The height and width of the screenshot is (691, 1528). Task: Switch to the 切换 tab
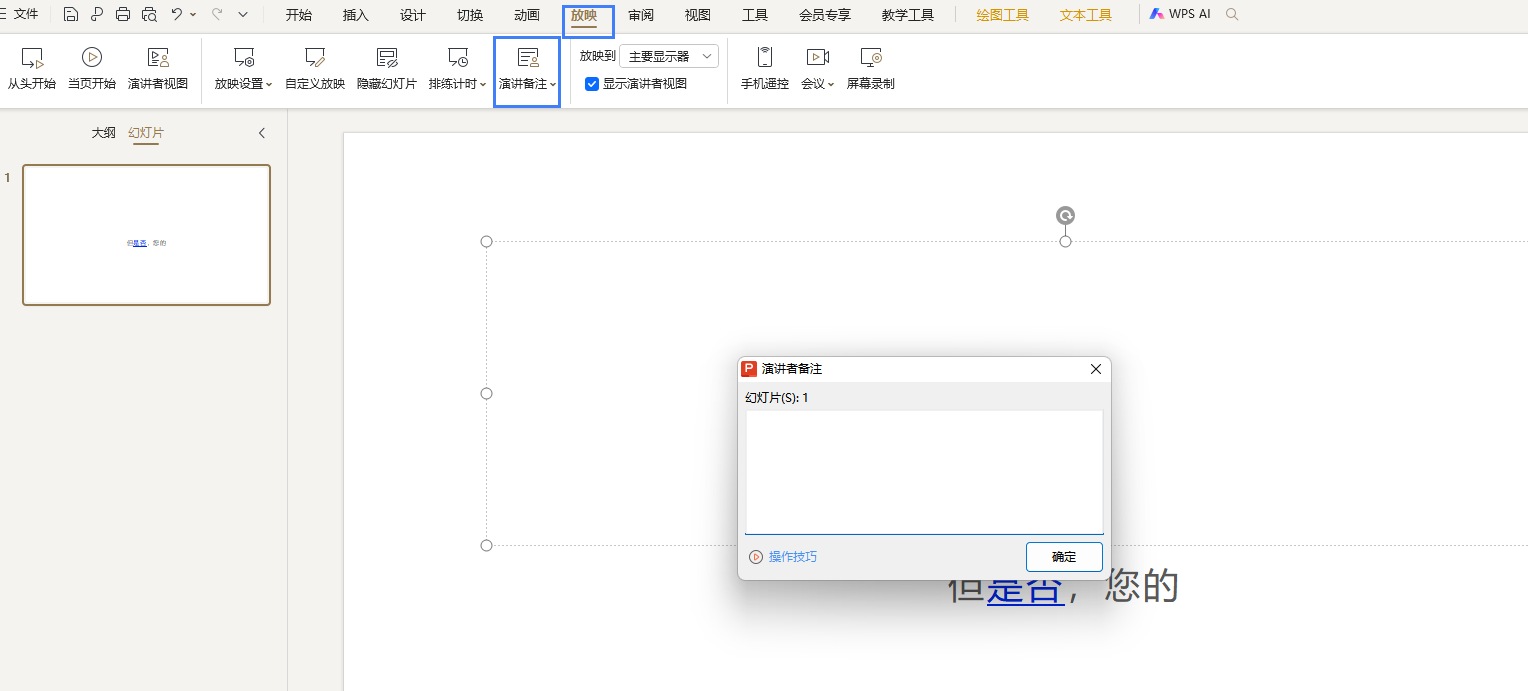(469, 15)
